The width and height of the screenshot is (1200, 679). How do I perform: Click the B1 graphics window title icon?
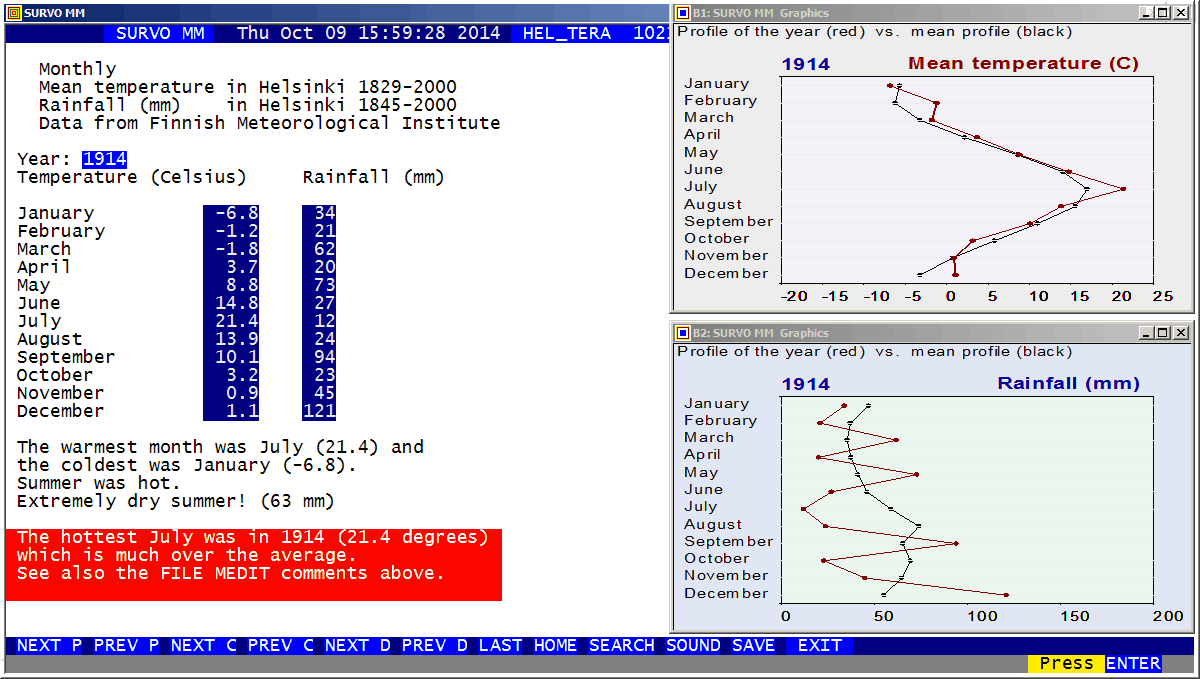point(683,13)
